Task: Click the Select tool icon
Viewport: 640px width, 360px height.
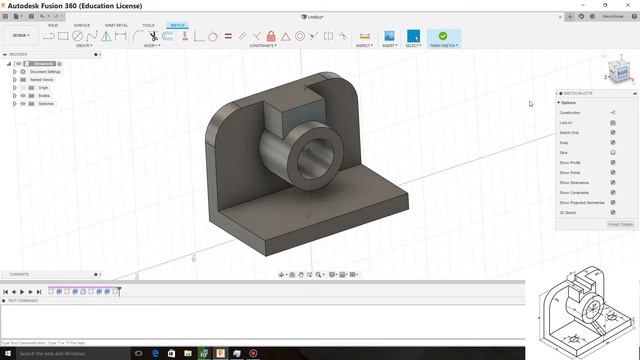Action: 413,36
